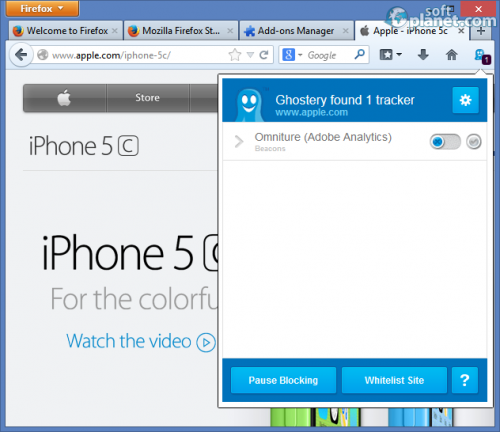Expand the Omniture tracker details chevron
Image resolution: width=500 pixels, height=432 pixels.
click(239, 141)
